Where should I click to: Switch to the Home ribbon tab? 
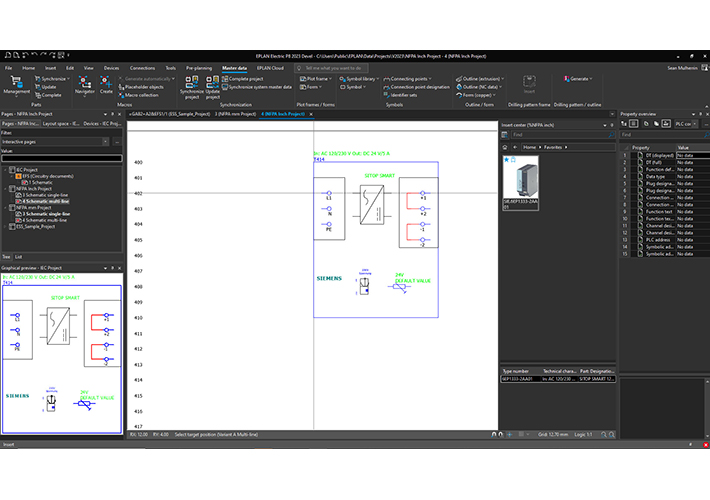tap(29, 68)
